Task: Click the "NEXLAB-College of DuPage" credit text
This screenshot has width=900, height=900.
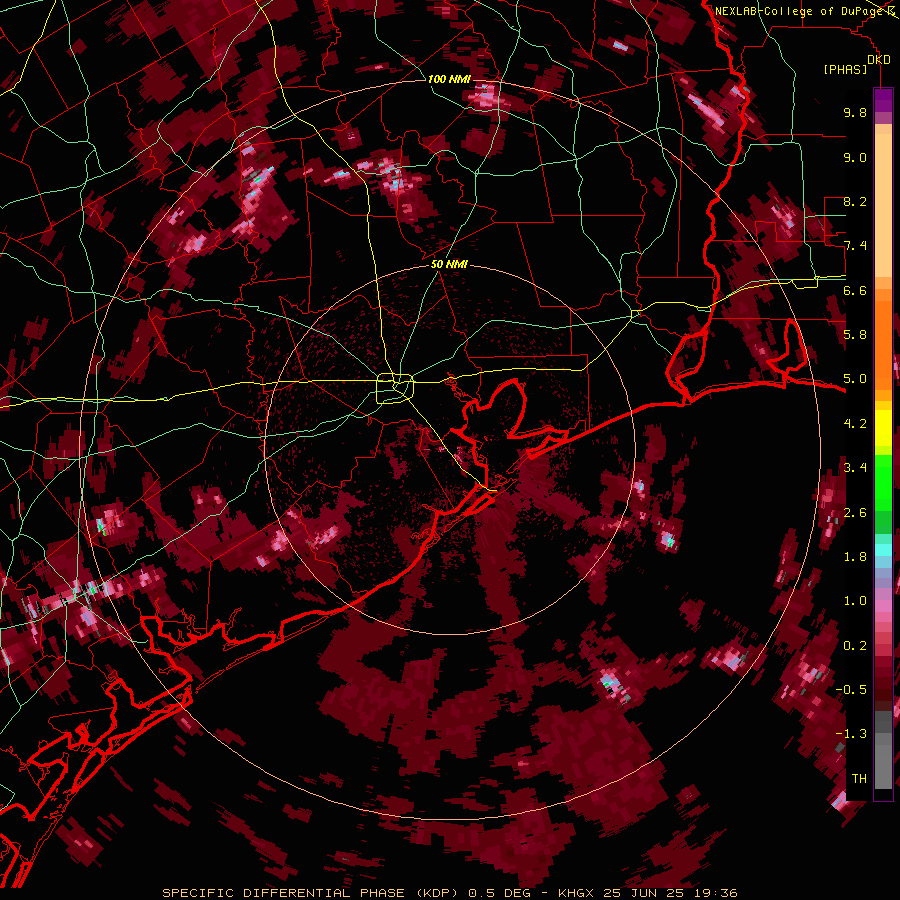Action: (x=799, y=11)
